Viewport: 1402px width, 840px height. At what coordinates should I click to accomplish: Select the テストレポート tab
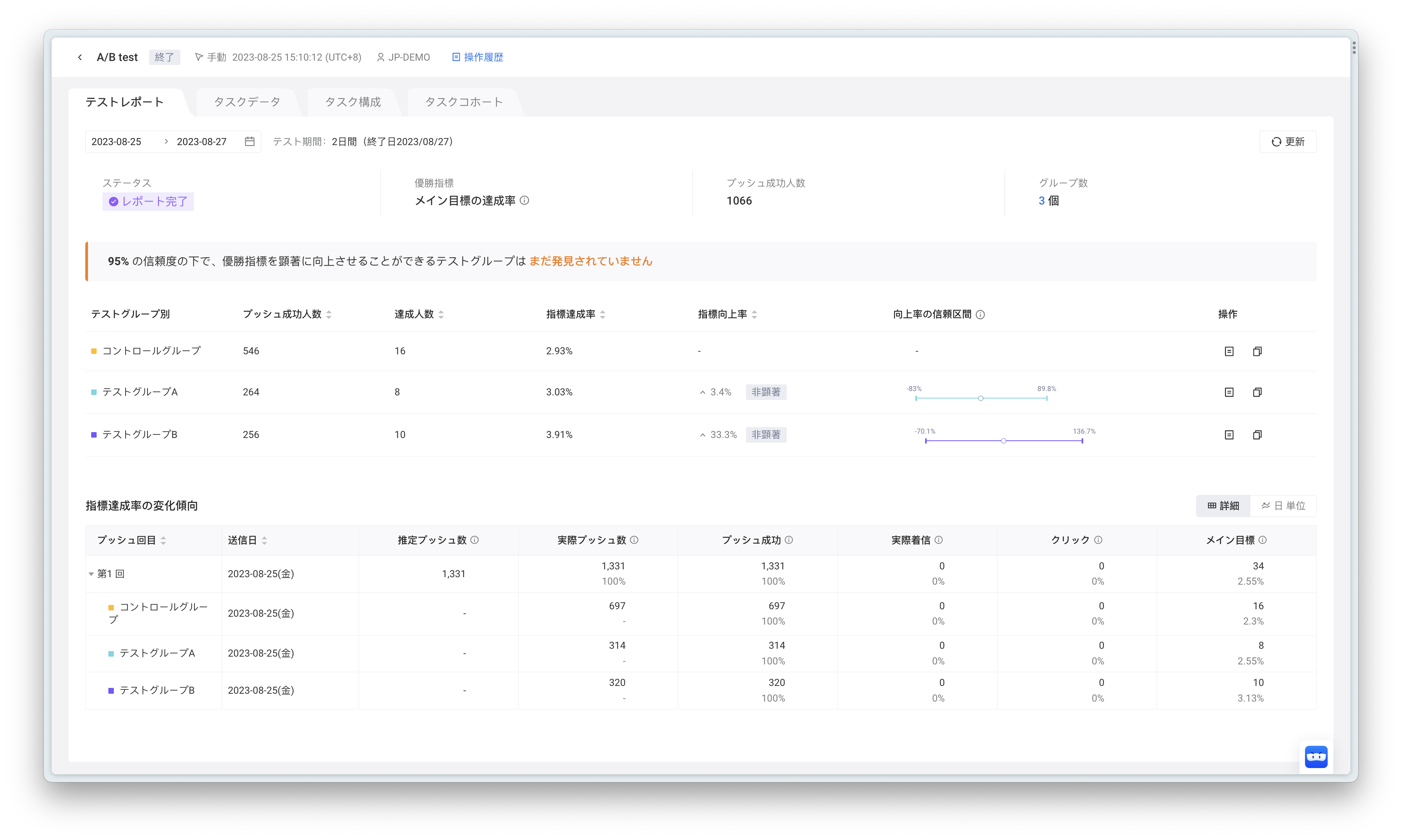pyautogui.click(x=124, y=102)
